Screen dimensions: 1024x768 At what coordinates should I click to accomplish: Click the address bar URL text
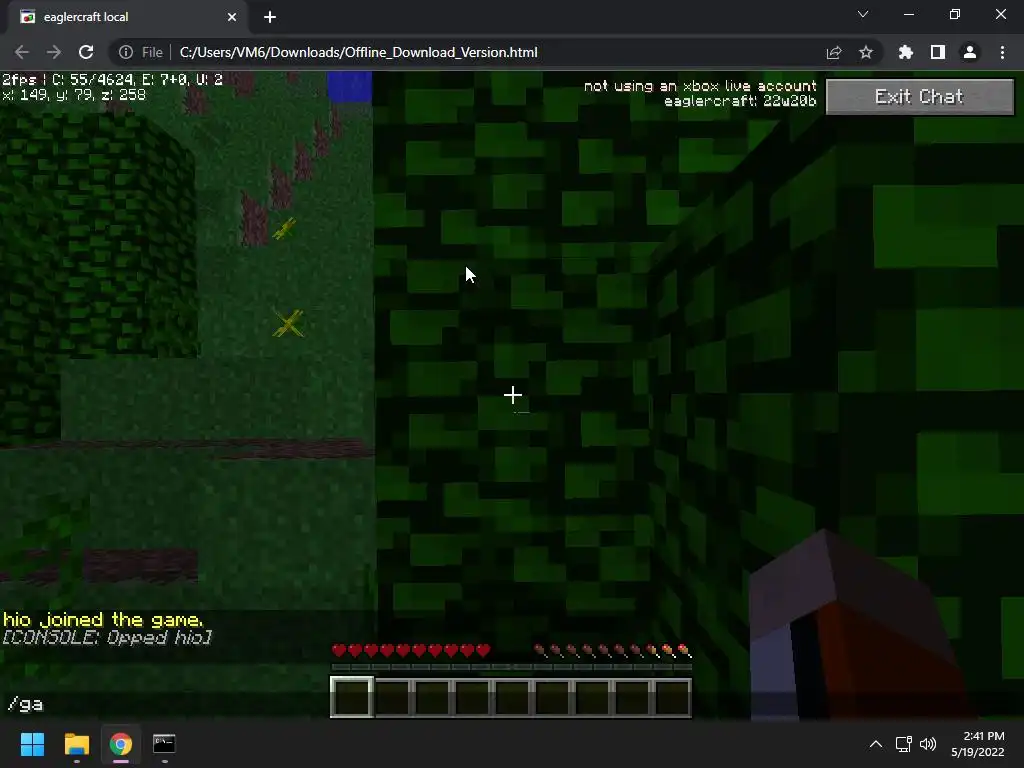[359, 52]
